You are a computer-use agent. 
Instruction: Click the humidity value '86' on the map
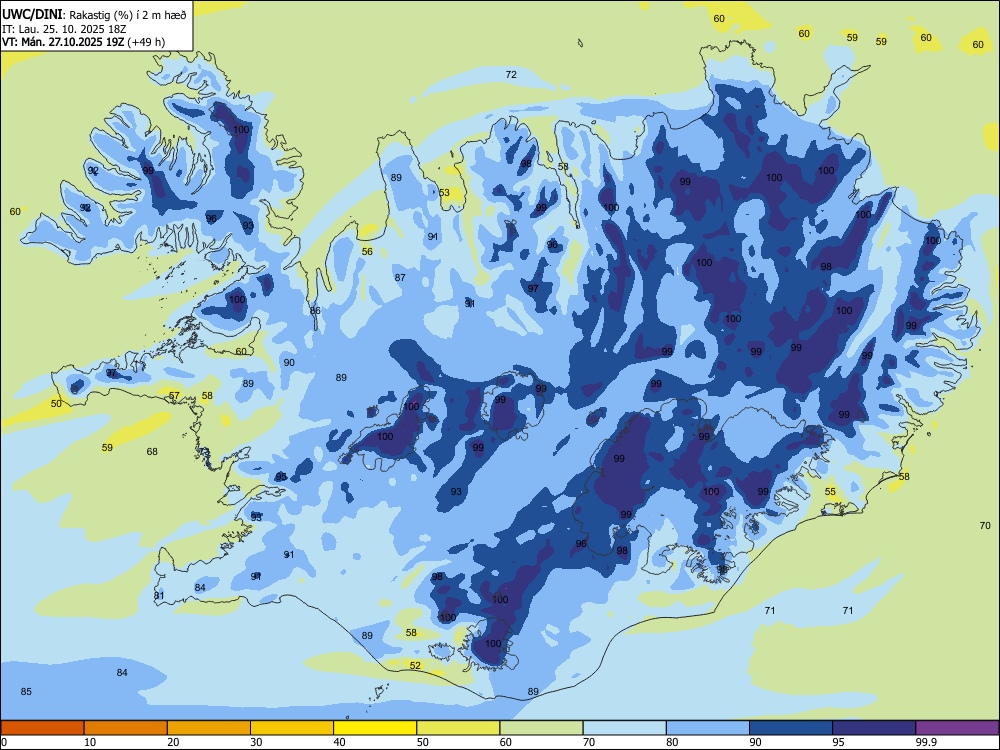point(315,311)
